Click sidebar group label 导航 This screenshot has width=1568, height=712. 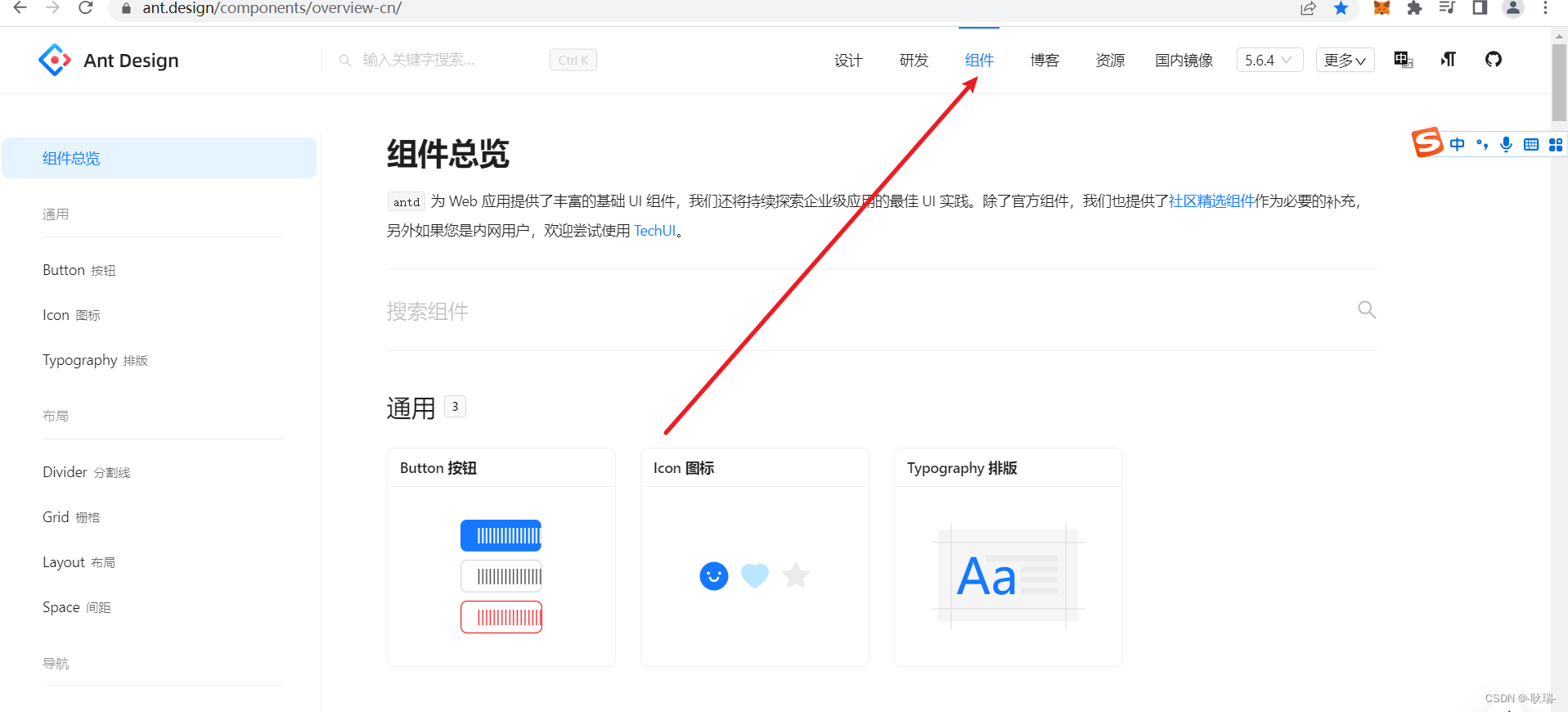tap(56, 663)
